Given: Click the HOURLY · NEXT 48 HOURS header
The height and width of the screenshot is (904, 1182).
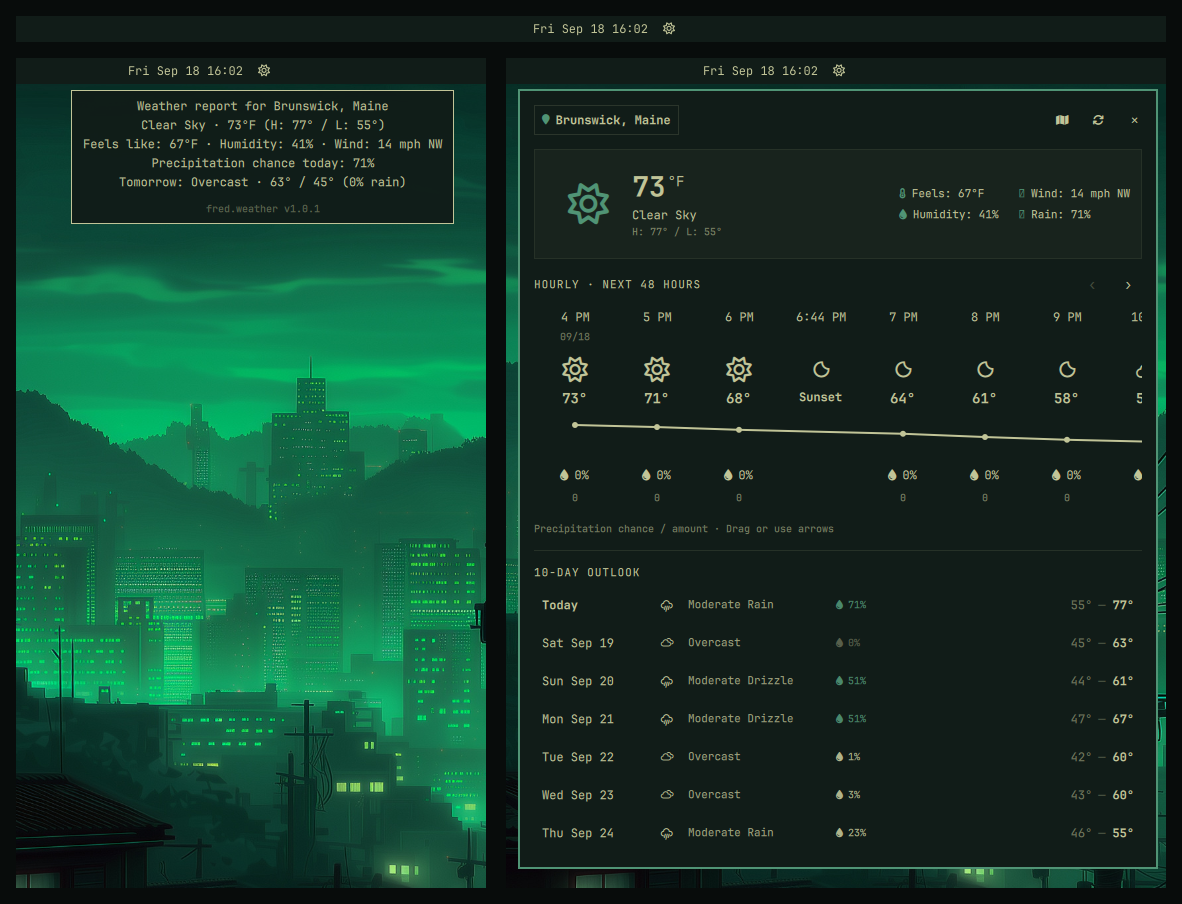Looking at the screenshot, I should (617, 284).
